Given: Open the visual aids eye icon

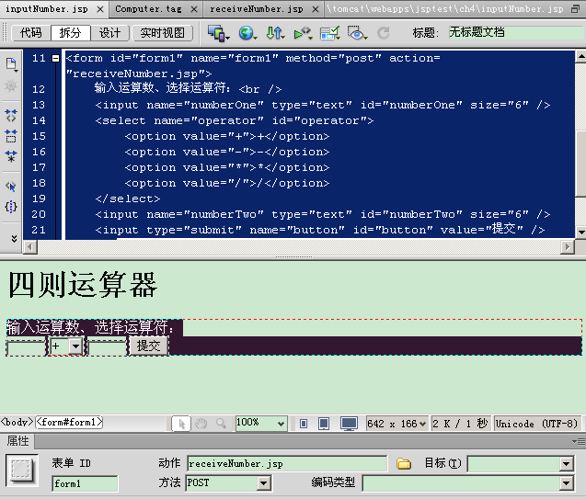Looking at the screenshot, I should [357, 33].
